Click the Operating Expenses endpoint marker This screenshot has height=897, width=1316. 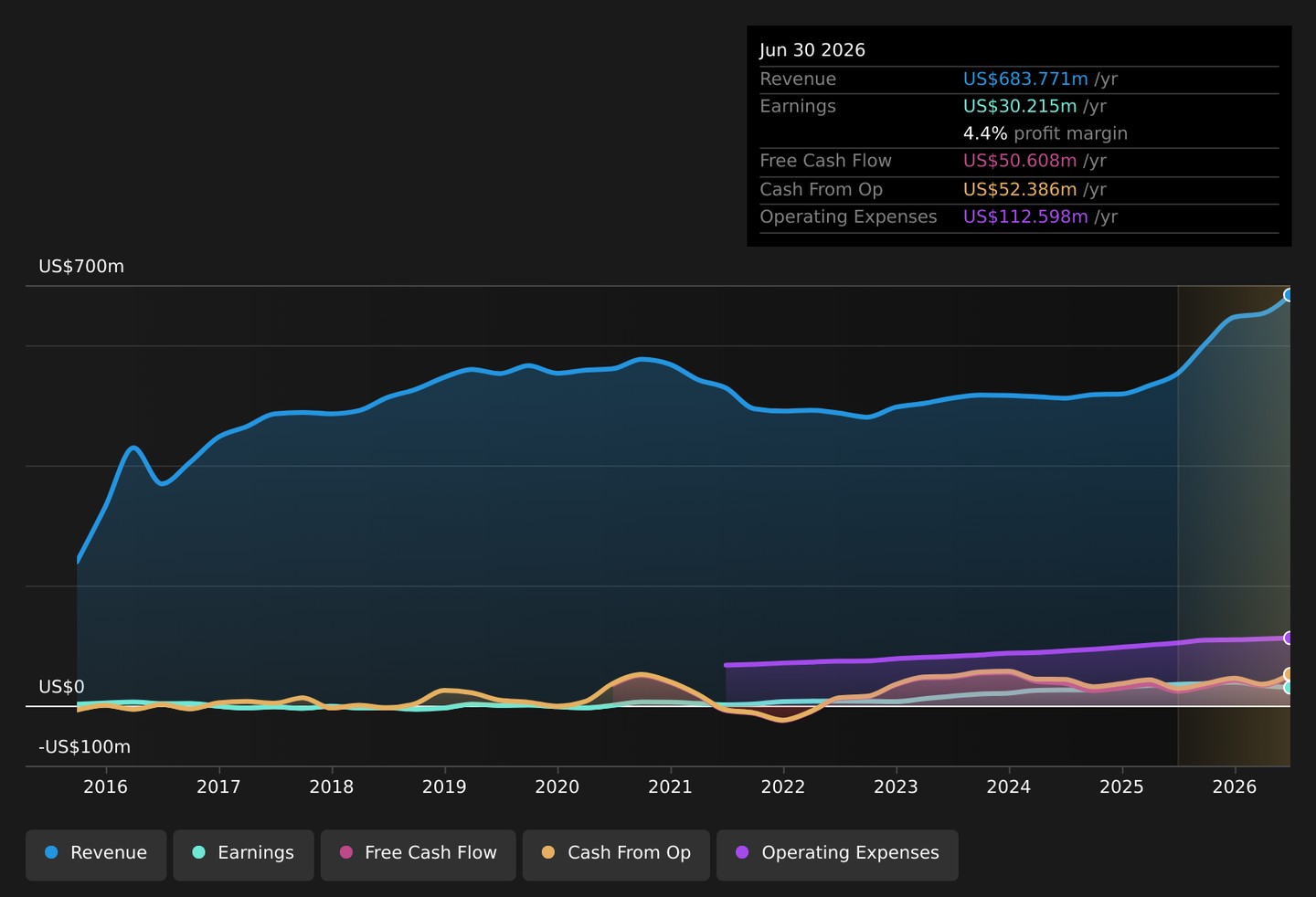coord(1289,638)
